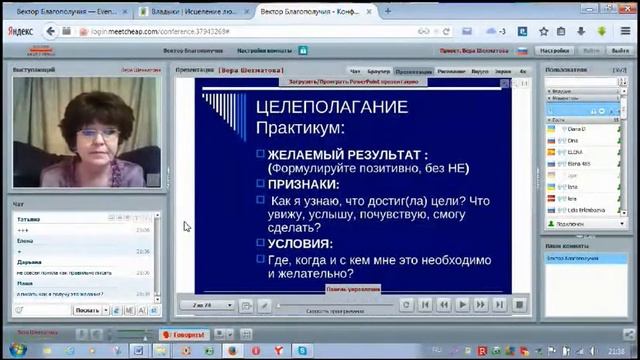Click the Выйти button

620,51
